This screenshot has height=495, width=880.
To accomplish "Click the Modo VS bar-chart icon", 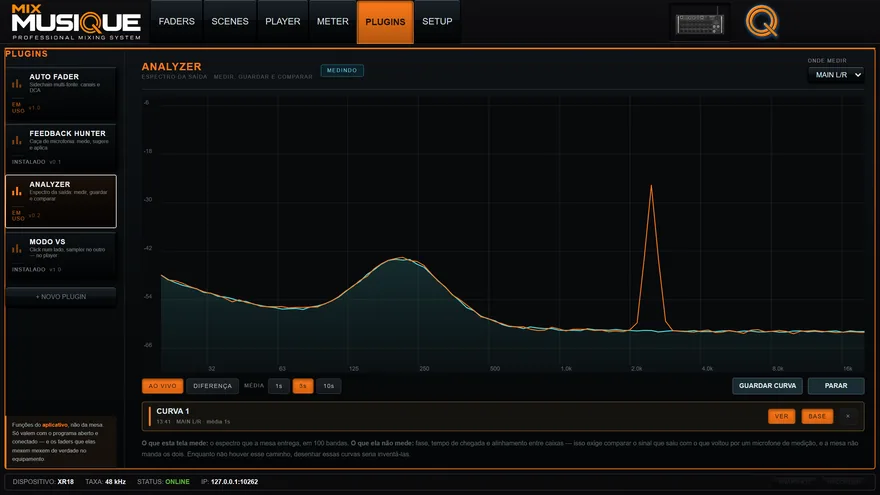I will (x=17, y=249).
